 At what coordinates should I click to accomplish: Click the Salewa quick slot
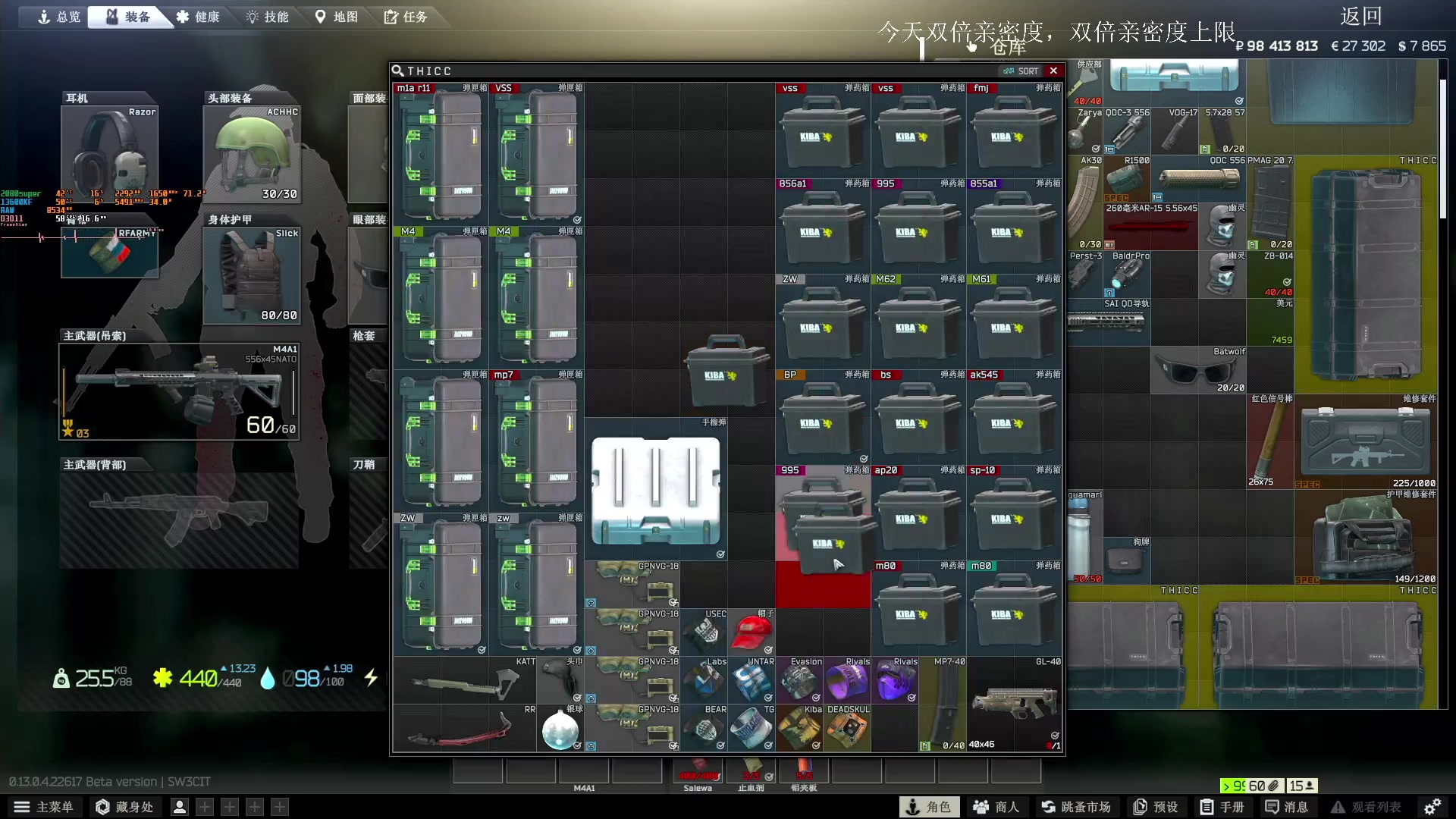698,771
